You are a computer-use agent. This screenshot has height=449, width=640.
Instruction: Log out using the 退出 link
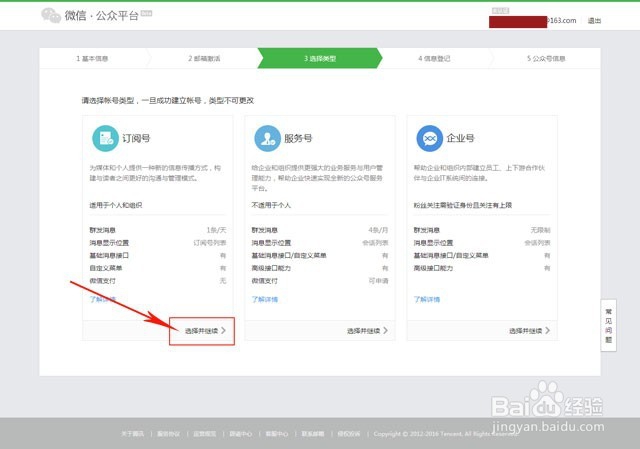[x=594, y=20]
